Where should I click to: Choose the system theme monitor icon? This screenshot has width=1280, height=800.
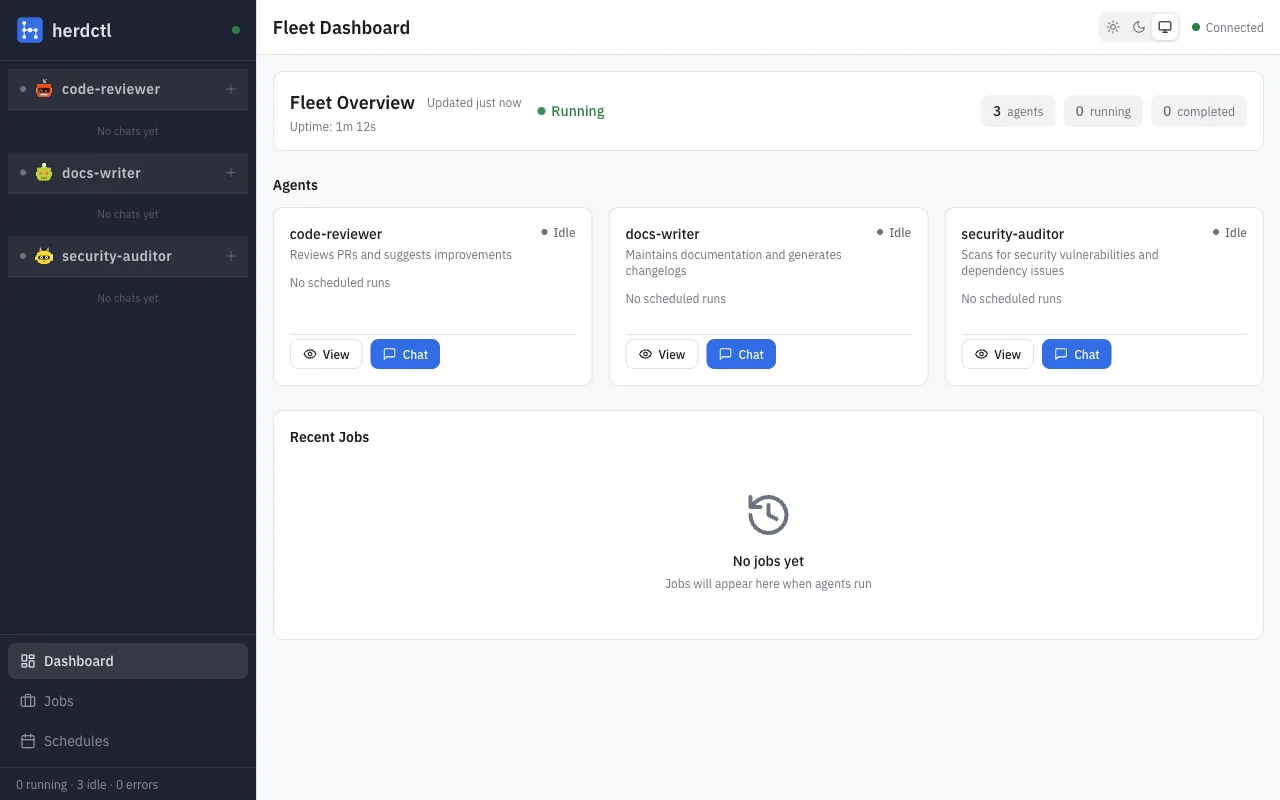coord(1165,27)
